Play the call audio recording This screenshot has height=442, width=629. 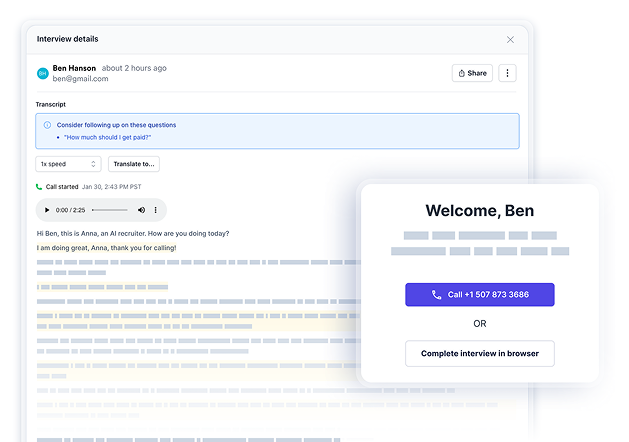coord(47,210)
